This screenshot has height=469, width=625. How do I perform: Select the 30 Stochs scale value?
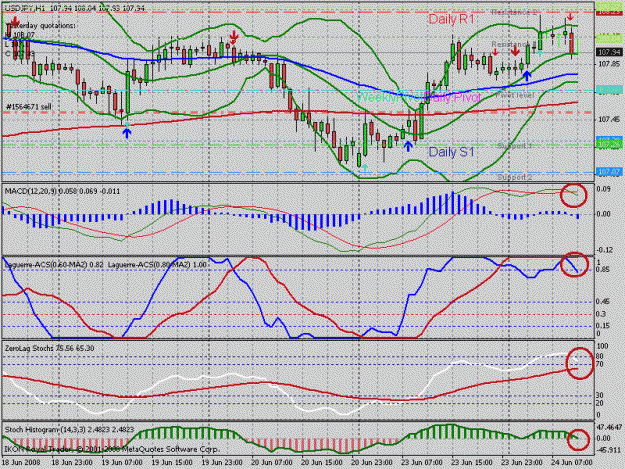click(599, 395)
